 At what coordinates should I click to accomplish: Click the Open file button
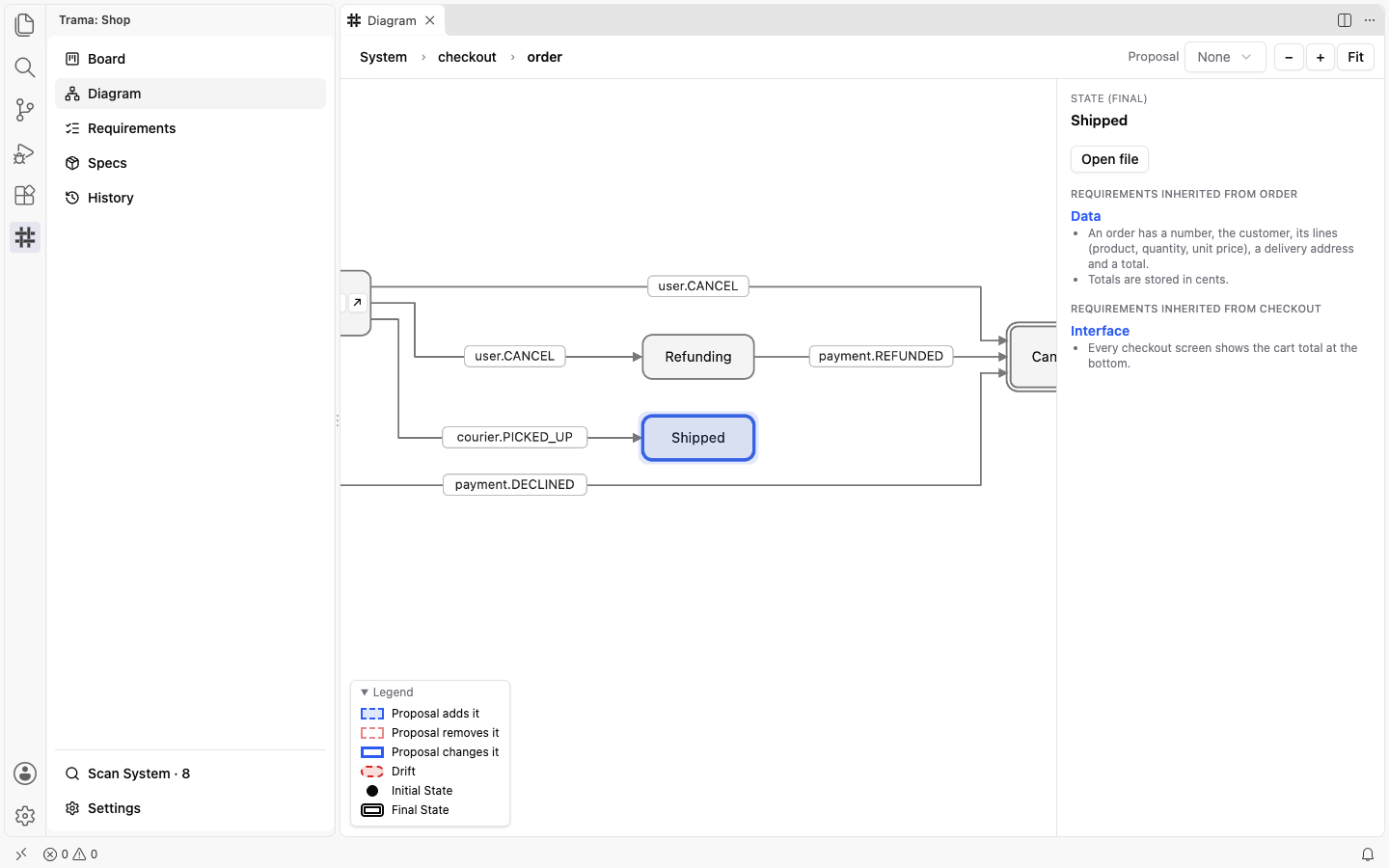point(1109,159)
